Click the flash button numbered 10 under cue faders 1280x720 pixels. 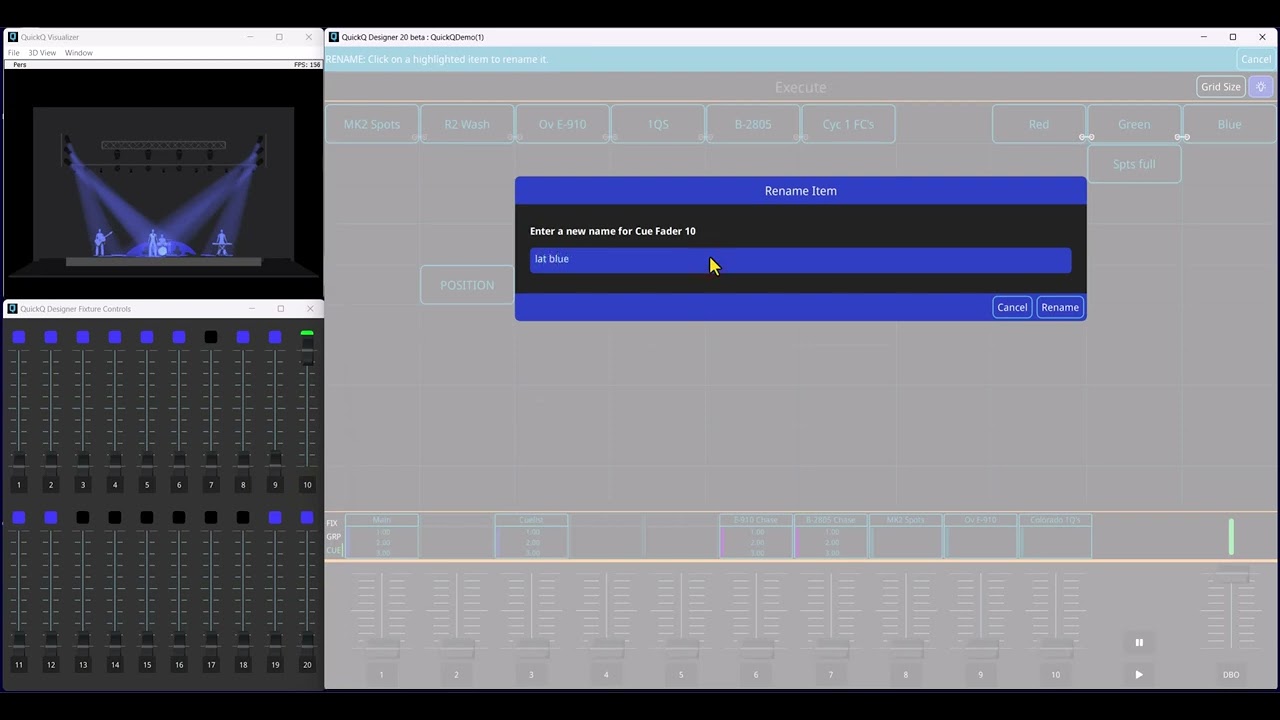click(x=1055, y=675)
